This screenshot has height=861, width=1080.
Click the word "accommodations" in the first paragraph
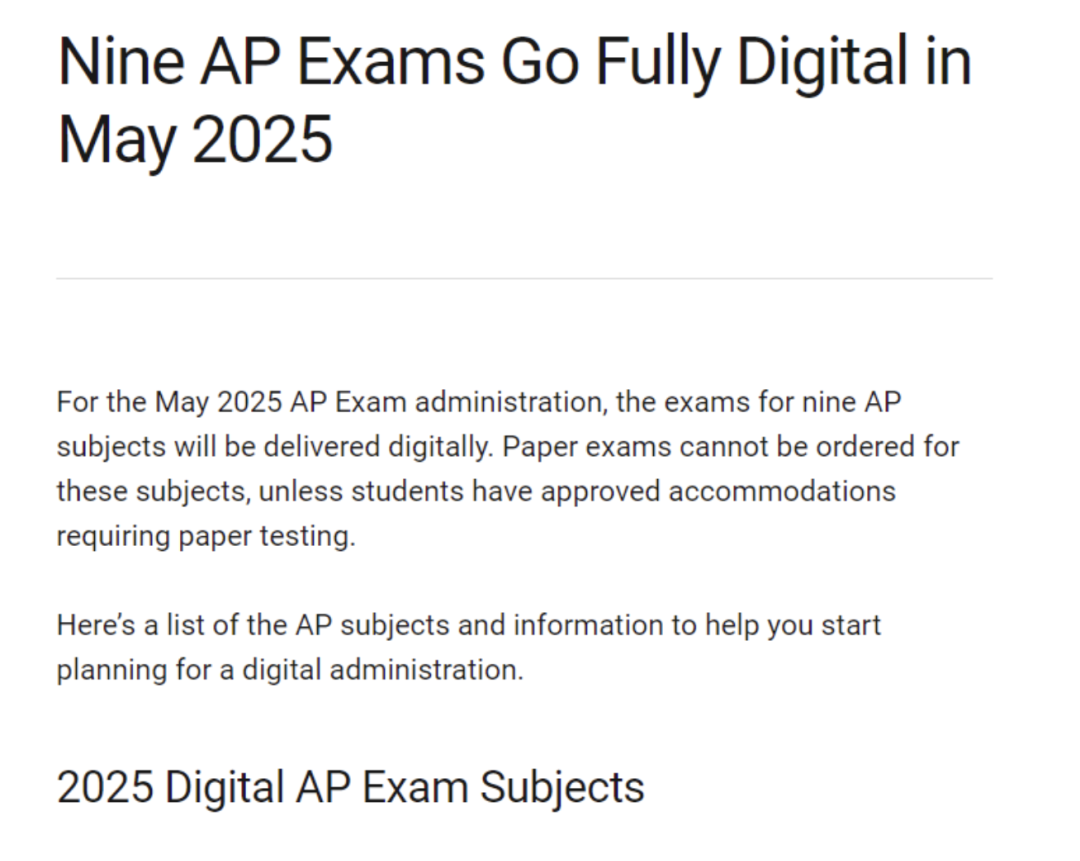point(781,491)
